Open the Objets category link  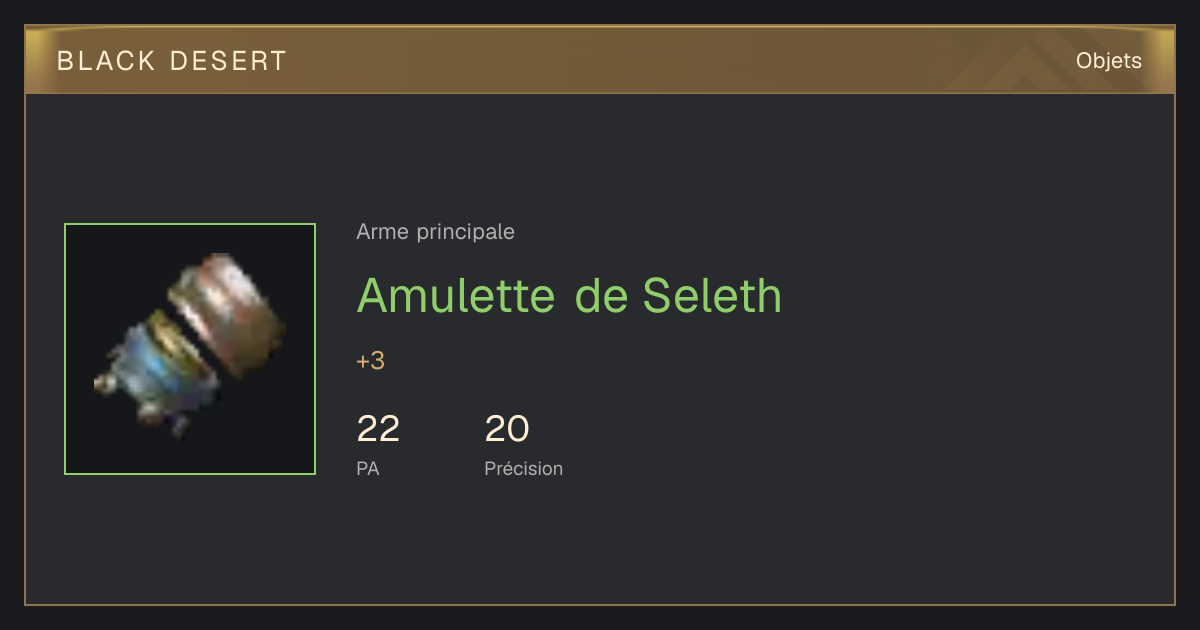click(1108, 61)
